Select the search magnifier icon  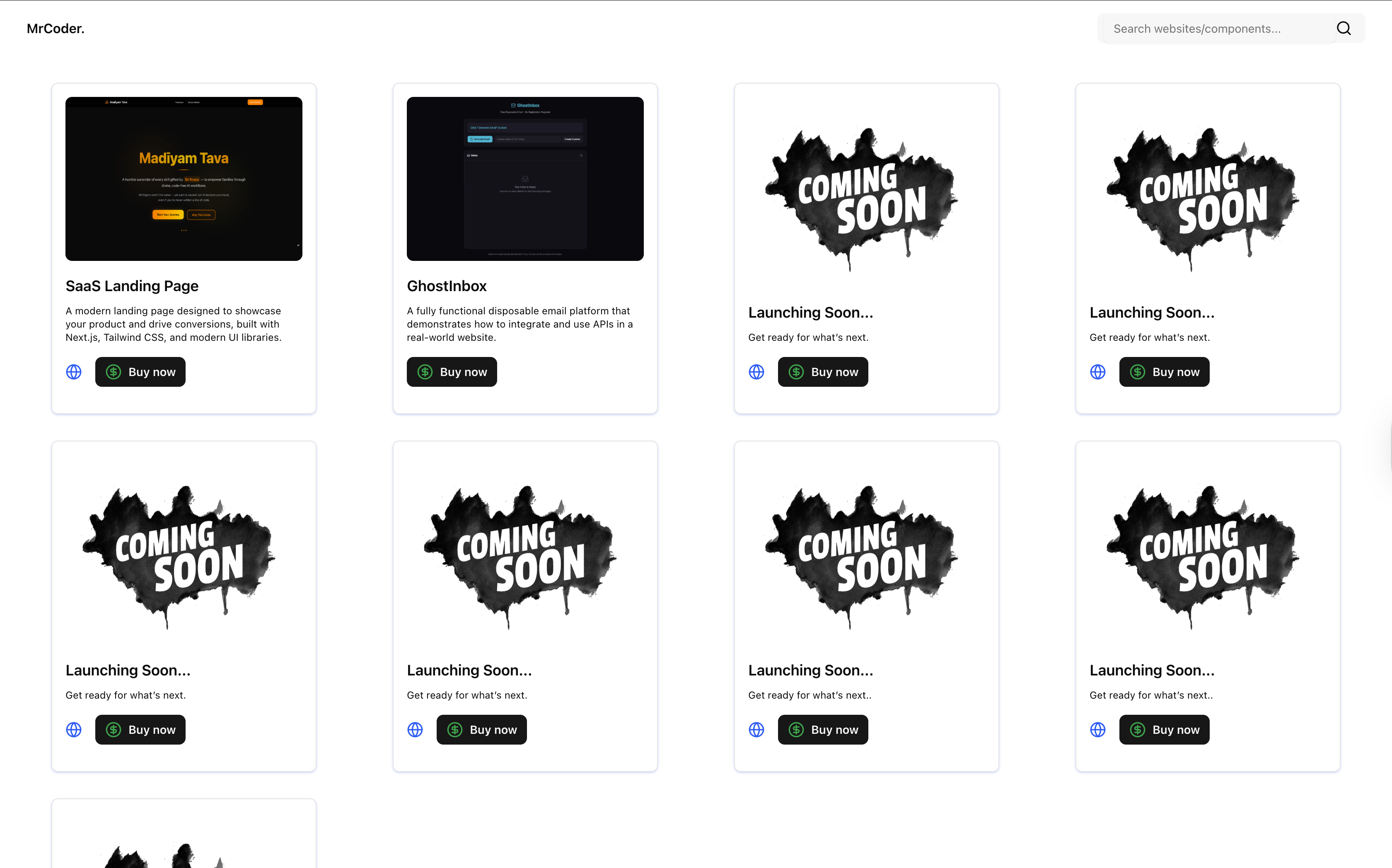point(1344,28)
